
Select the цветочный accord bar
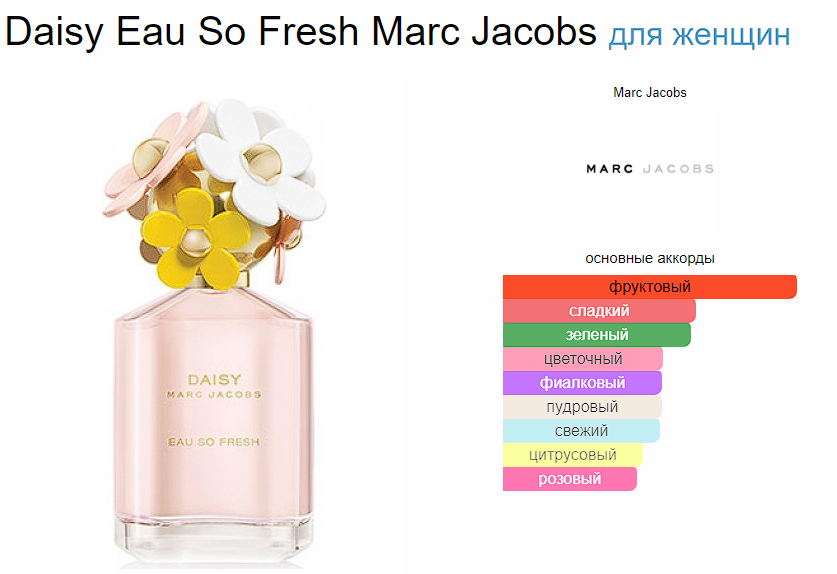[x=583, y=359]
